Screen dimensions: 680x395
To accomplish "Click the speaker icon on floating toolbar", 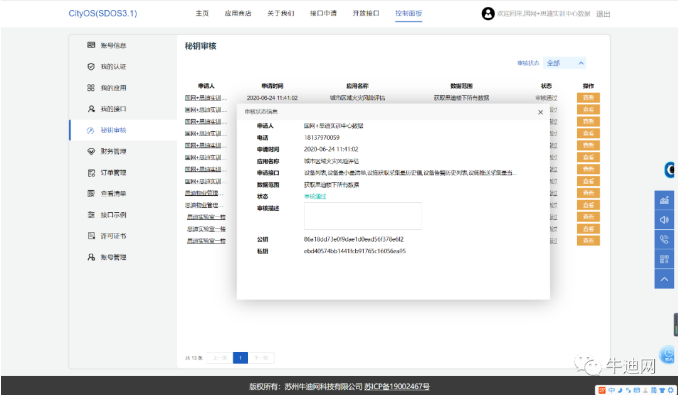I will coord(664,220).
